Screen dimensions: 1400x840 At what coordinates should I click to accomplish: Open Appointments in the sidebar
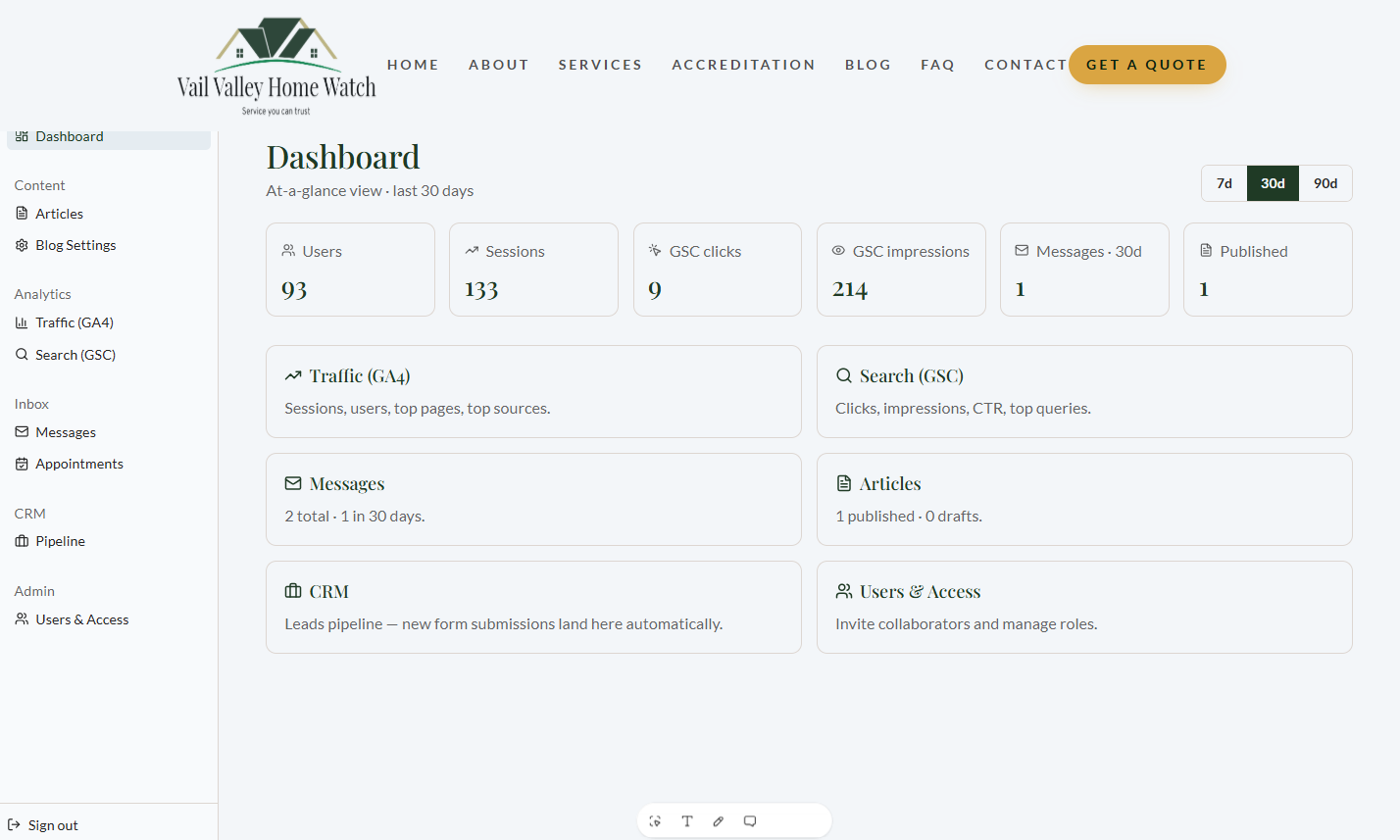coord(109,464)
